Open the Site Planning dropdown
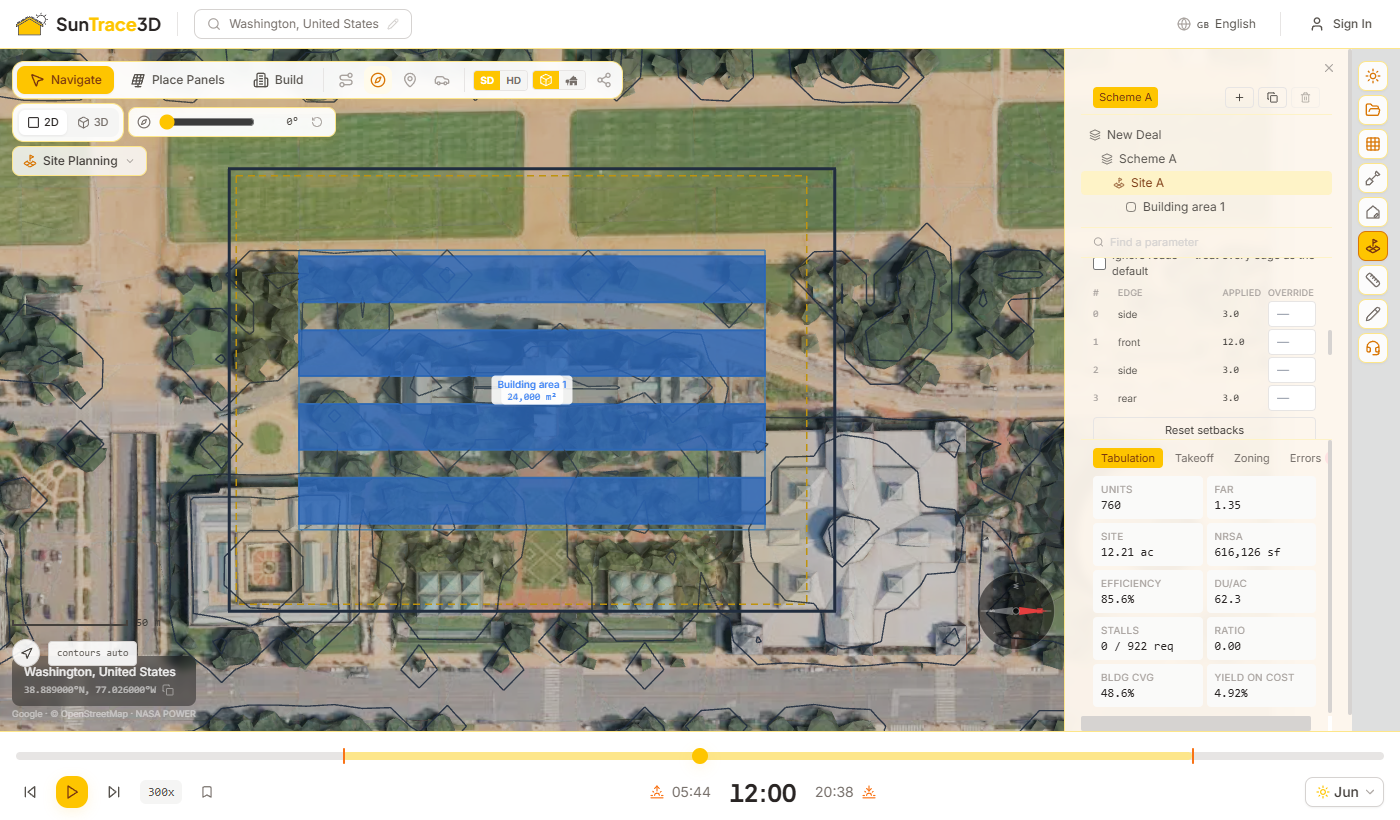1400x820 pixels. (x=80, y=161)
